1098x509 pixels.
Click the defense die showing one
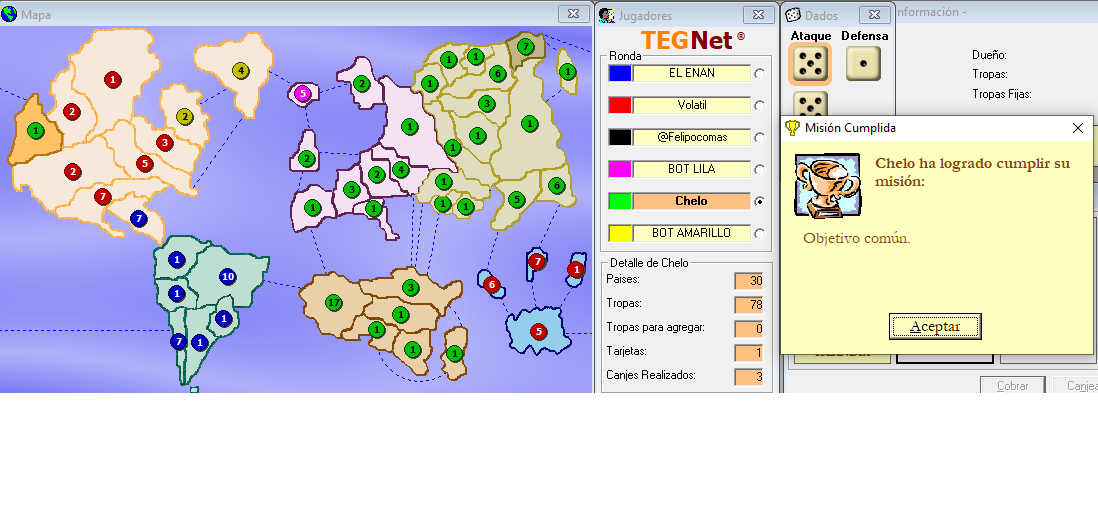pos(863,65)
